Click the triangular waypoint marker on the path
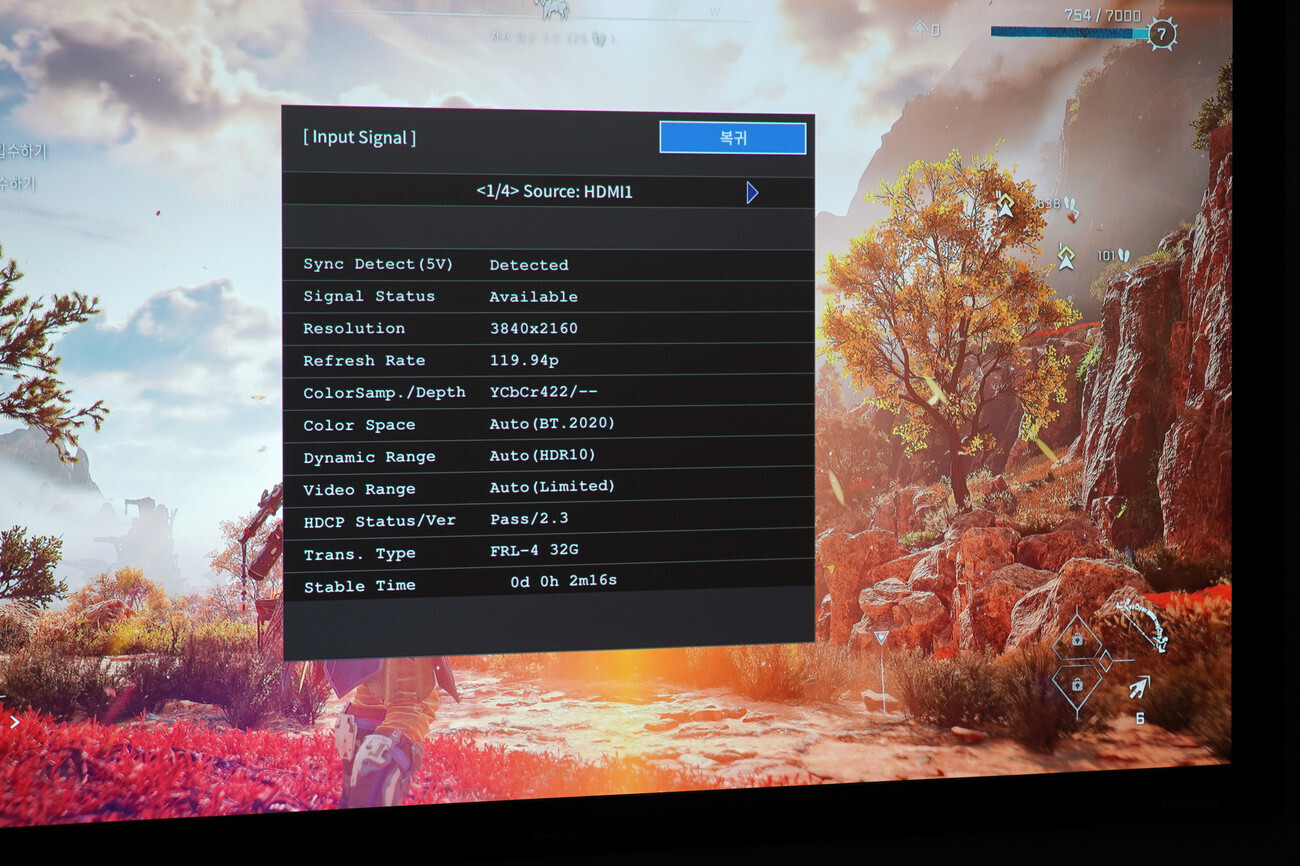The width and height of the screenshot is (1300, 866). 880,637
